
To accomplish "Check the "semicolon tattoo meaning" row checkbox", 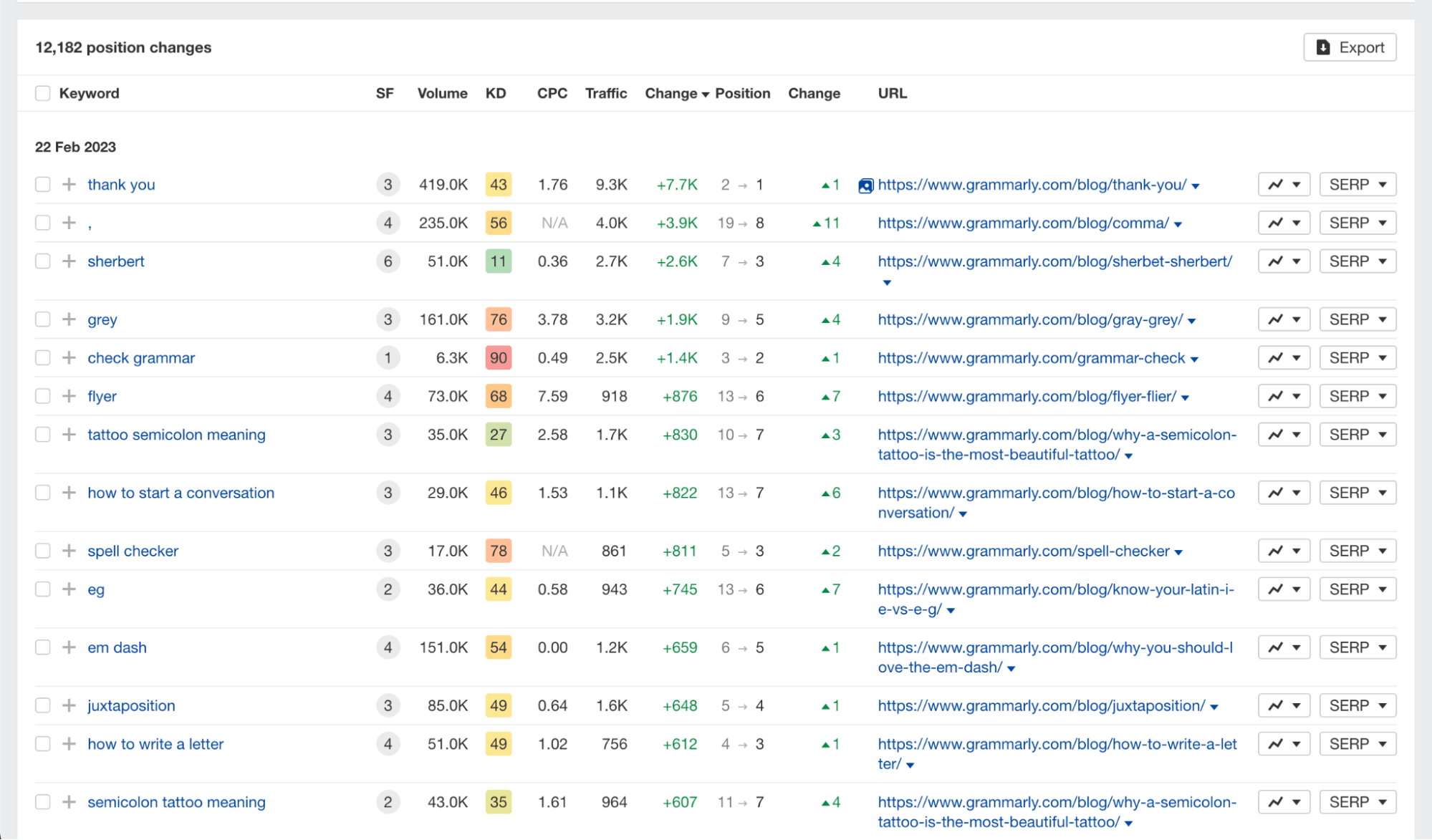I will 42,802.
